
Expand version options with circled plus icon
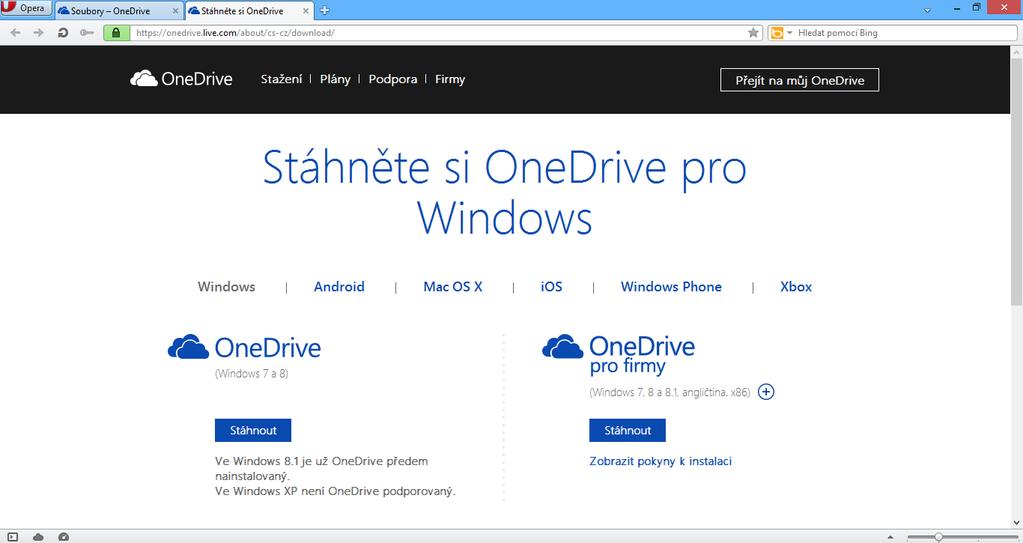point(766,392)
